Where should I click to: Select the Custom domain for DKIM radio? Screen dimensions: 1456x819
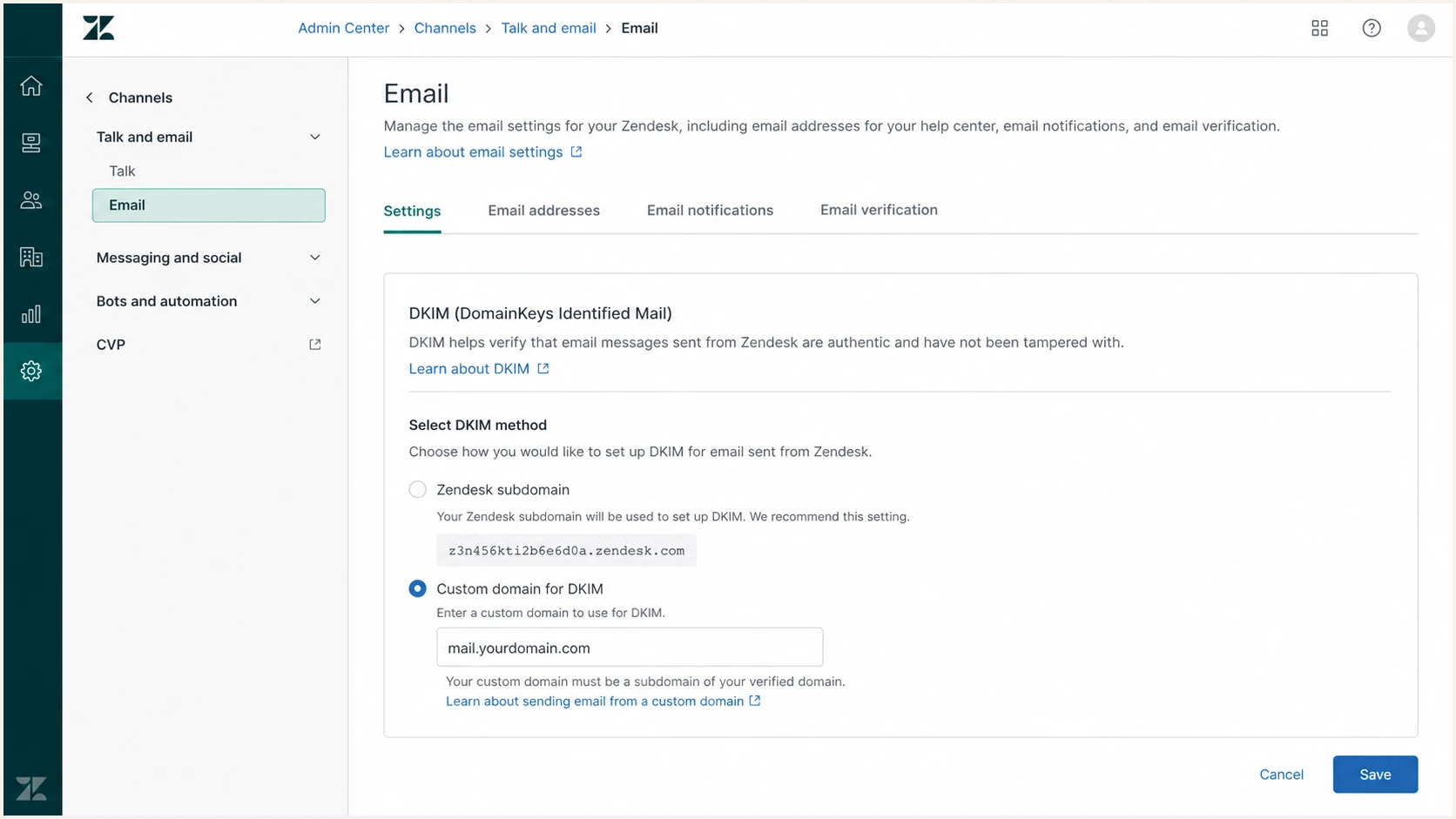coord(418,588)
